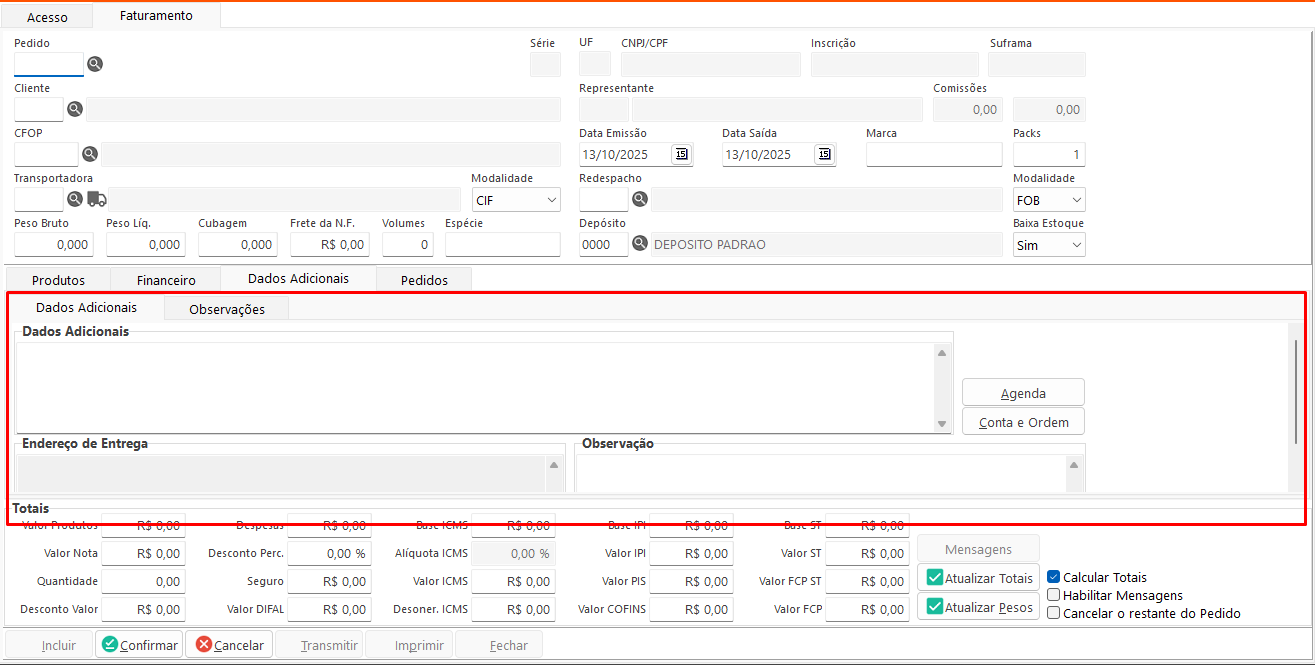
Task: Open calendar picker for Data Emissão
Action: click(x=681, y=154)
